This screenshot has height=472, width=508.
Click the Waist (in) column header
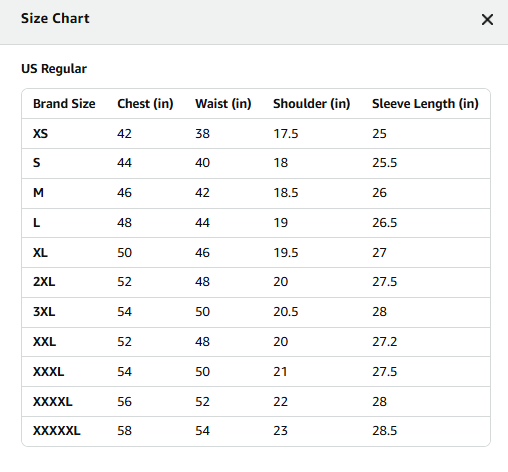point(223,104)
